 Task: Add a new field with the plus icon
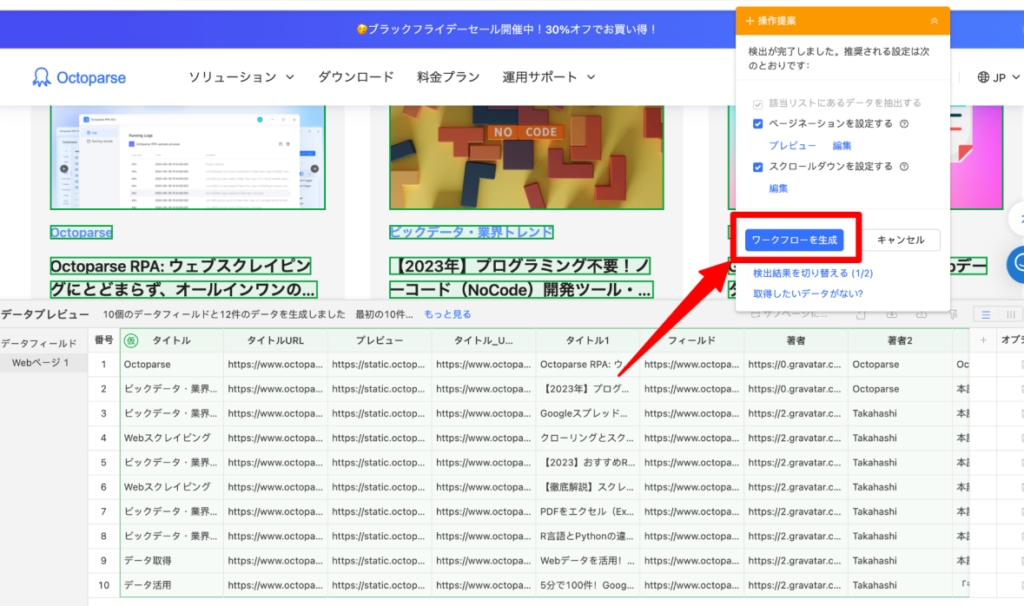[x=983, y=340]
